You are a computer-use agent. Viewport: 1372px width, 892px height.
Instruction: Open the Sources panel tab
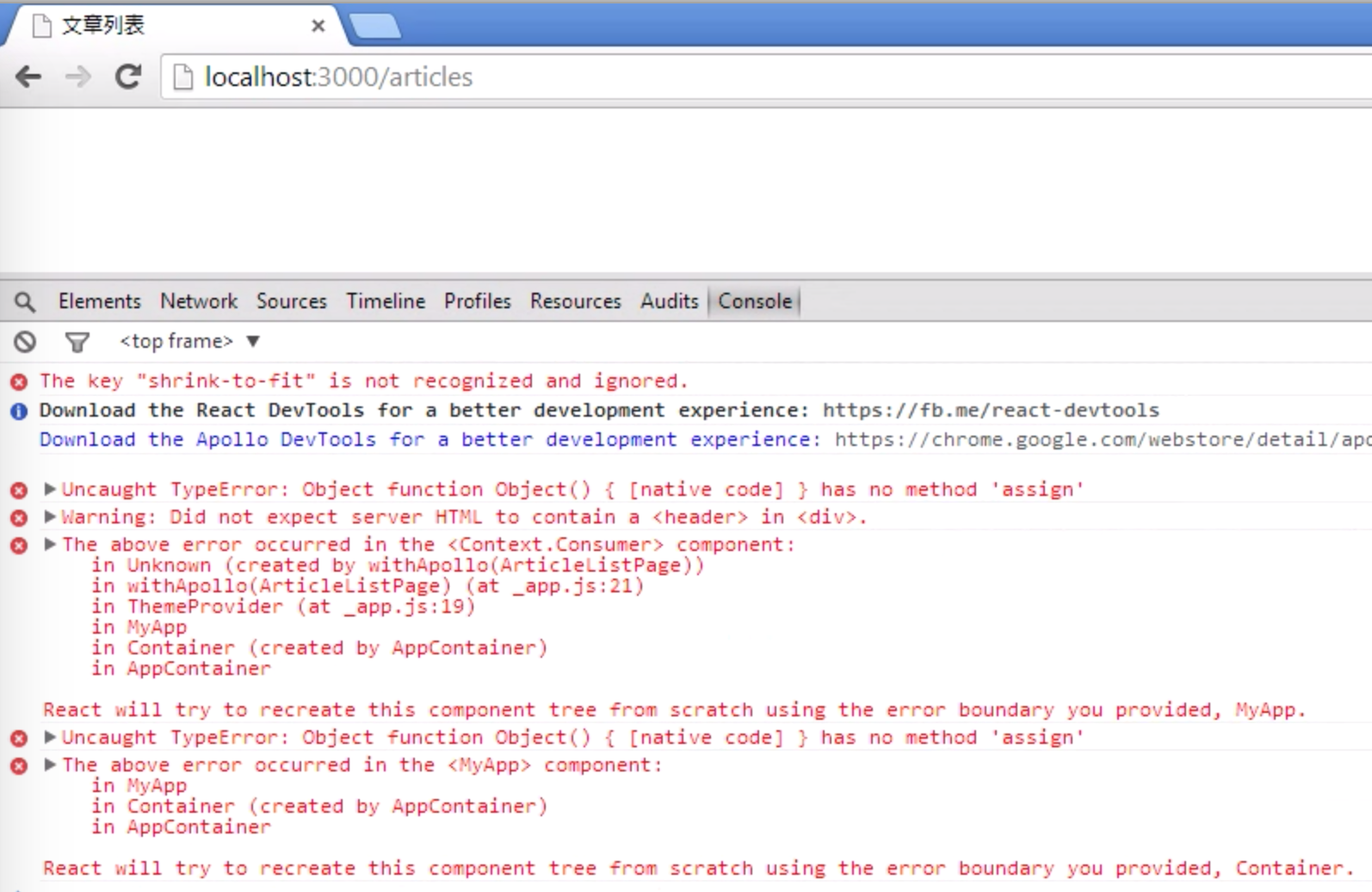[292, 301]
